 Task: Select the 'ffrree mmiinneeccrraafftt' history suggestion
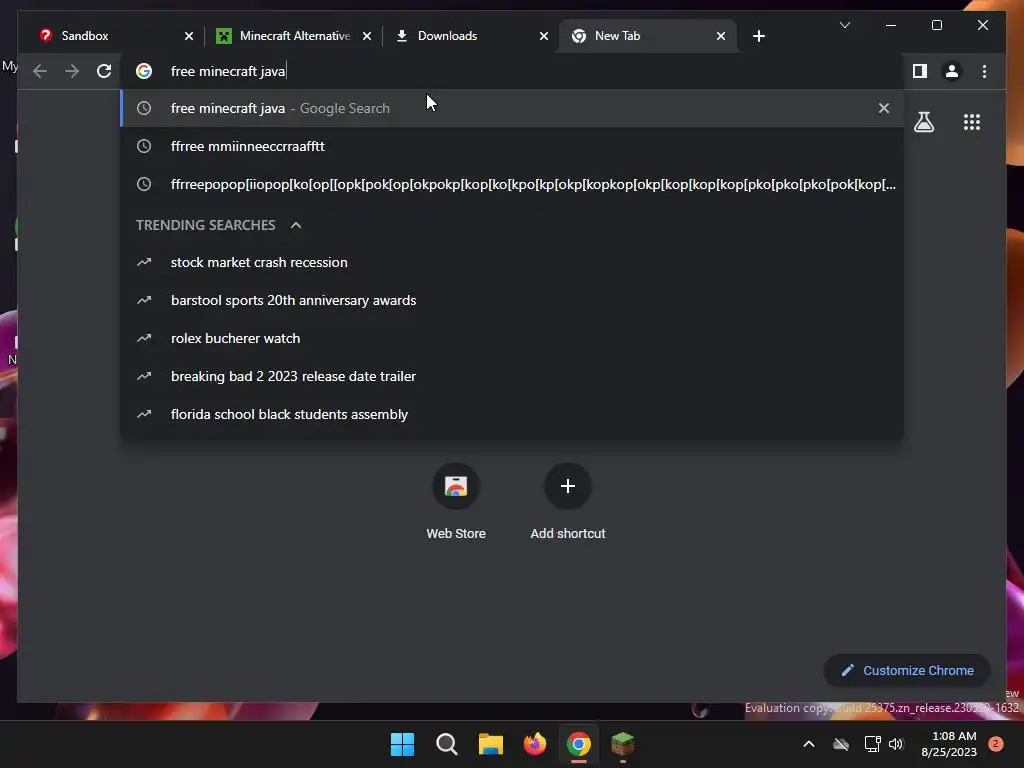[512, 146]
